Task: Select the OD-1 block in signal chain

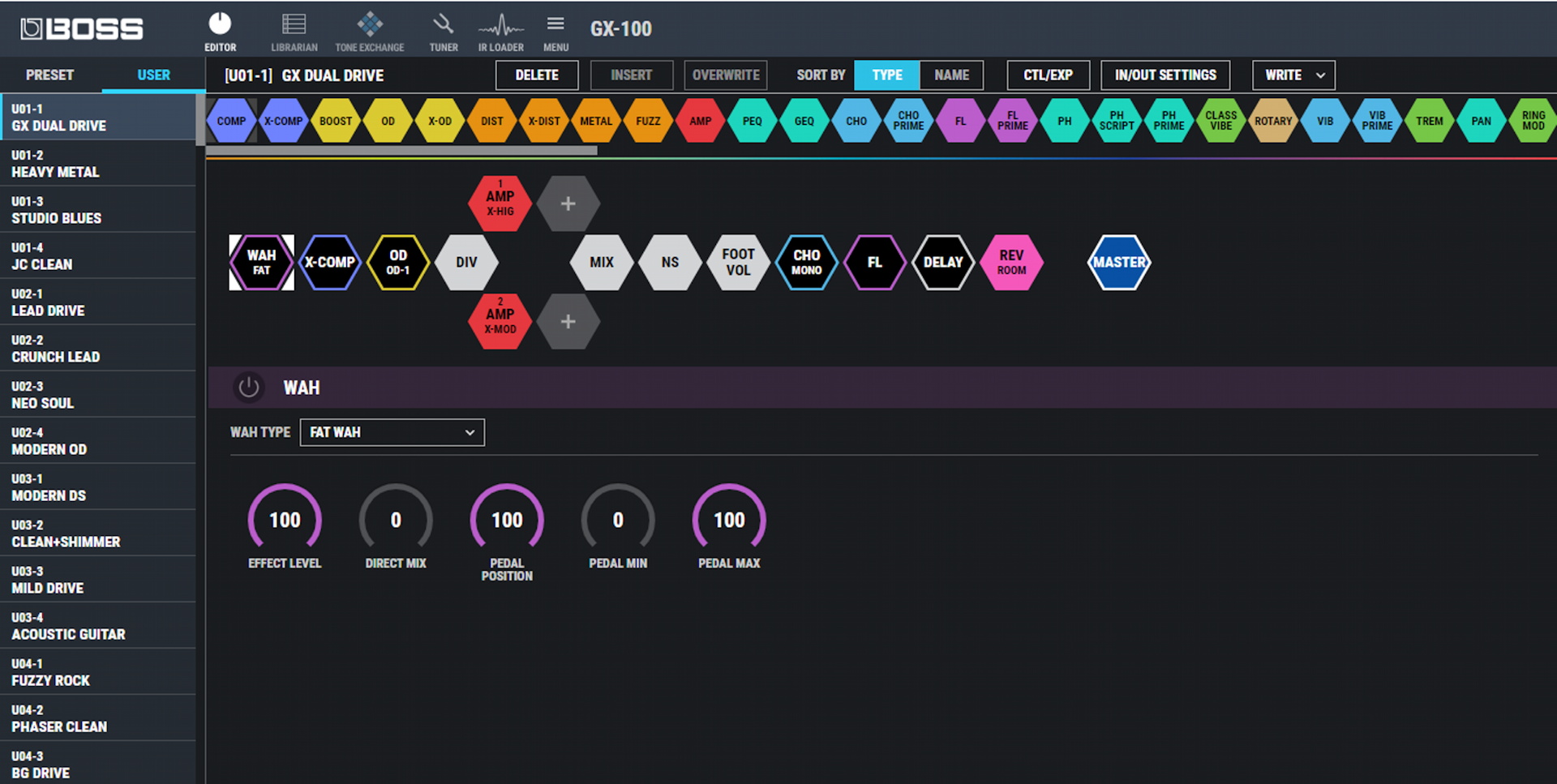Action: click(397, 262)
